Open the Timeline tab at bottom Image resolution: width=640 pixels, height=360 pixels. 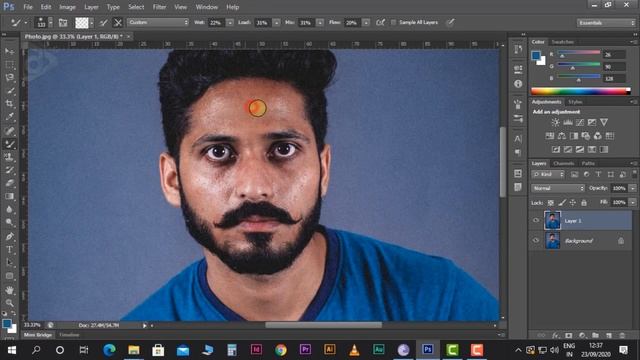[69, 335]
